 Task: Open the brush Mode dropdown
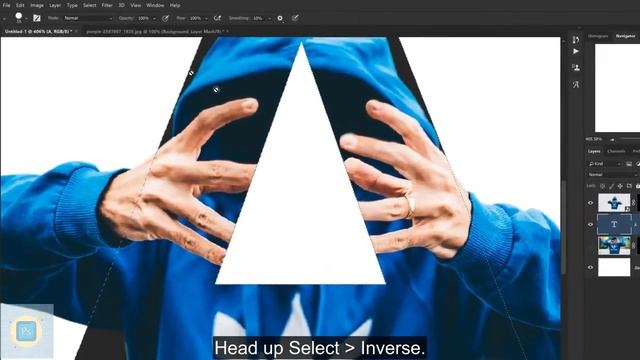88,18
